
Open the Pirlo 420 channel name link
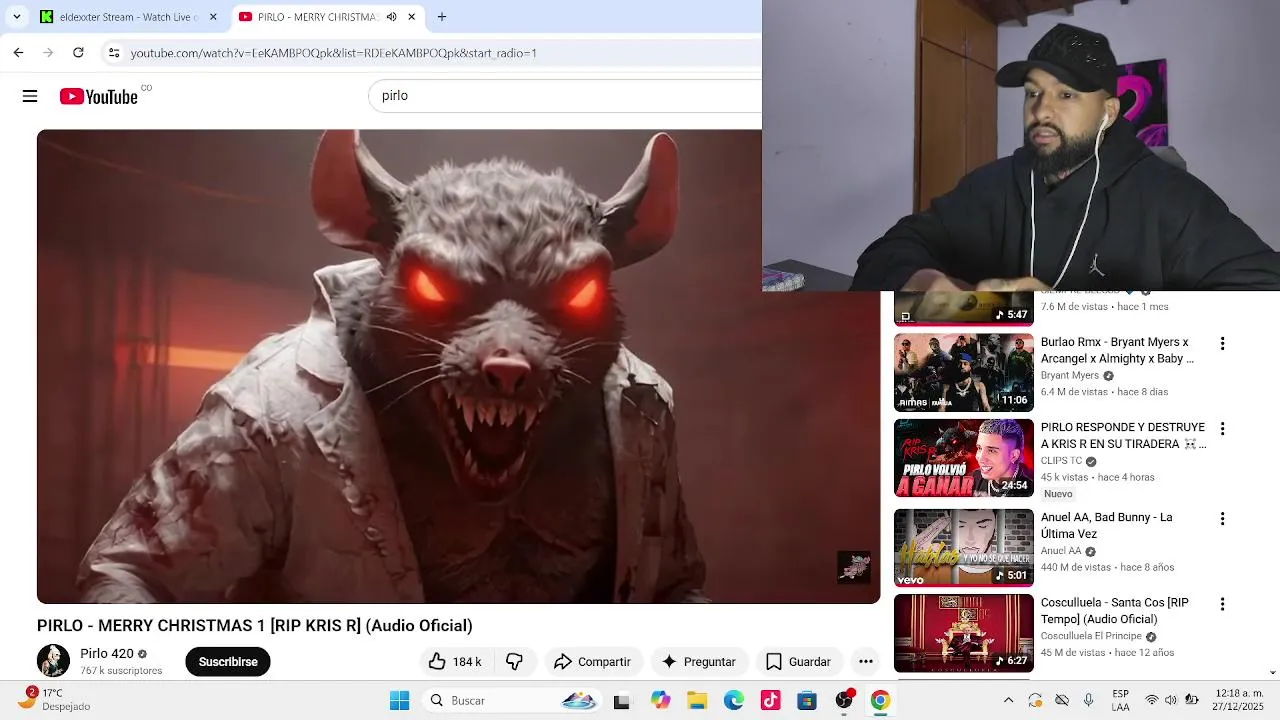[107, 654]
